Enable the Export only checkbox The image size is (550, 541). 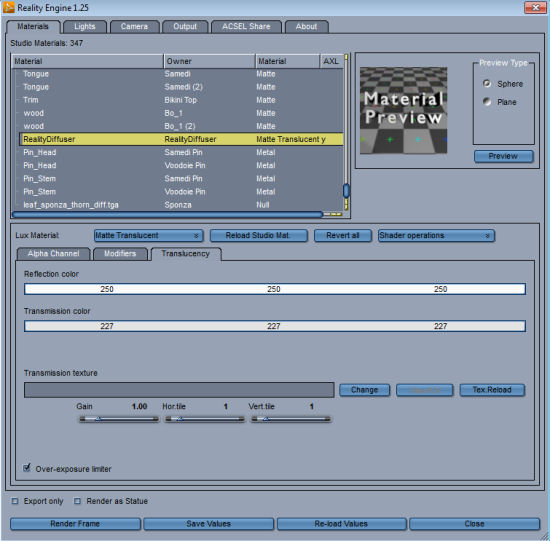15,501
